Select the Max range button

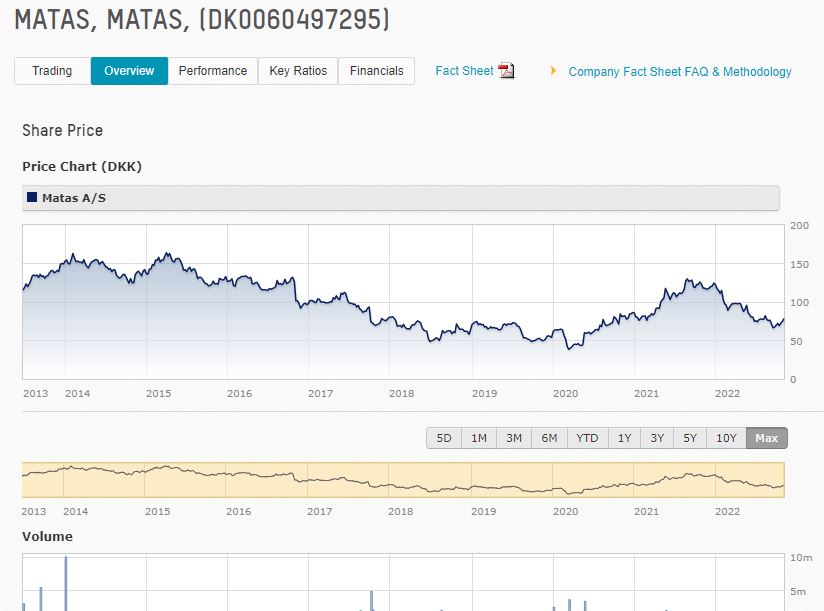coord(766,438)
